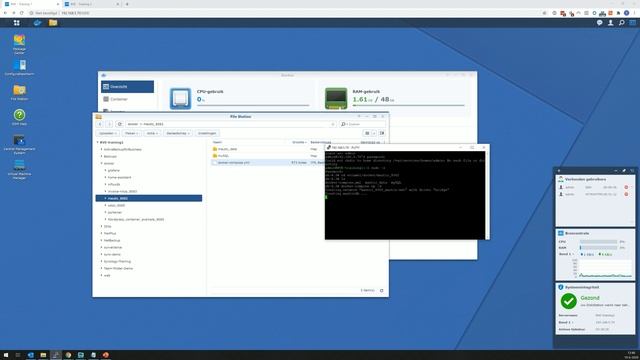Open DSM notifications speech bubble icon
This screenshot has height=360, width=640.
coord(599,23)
